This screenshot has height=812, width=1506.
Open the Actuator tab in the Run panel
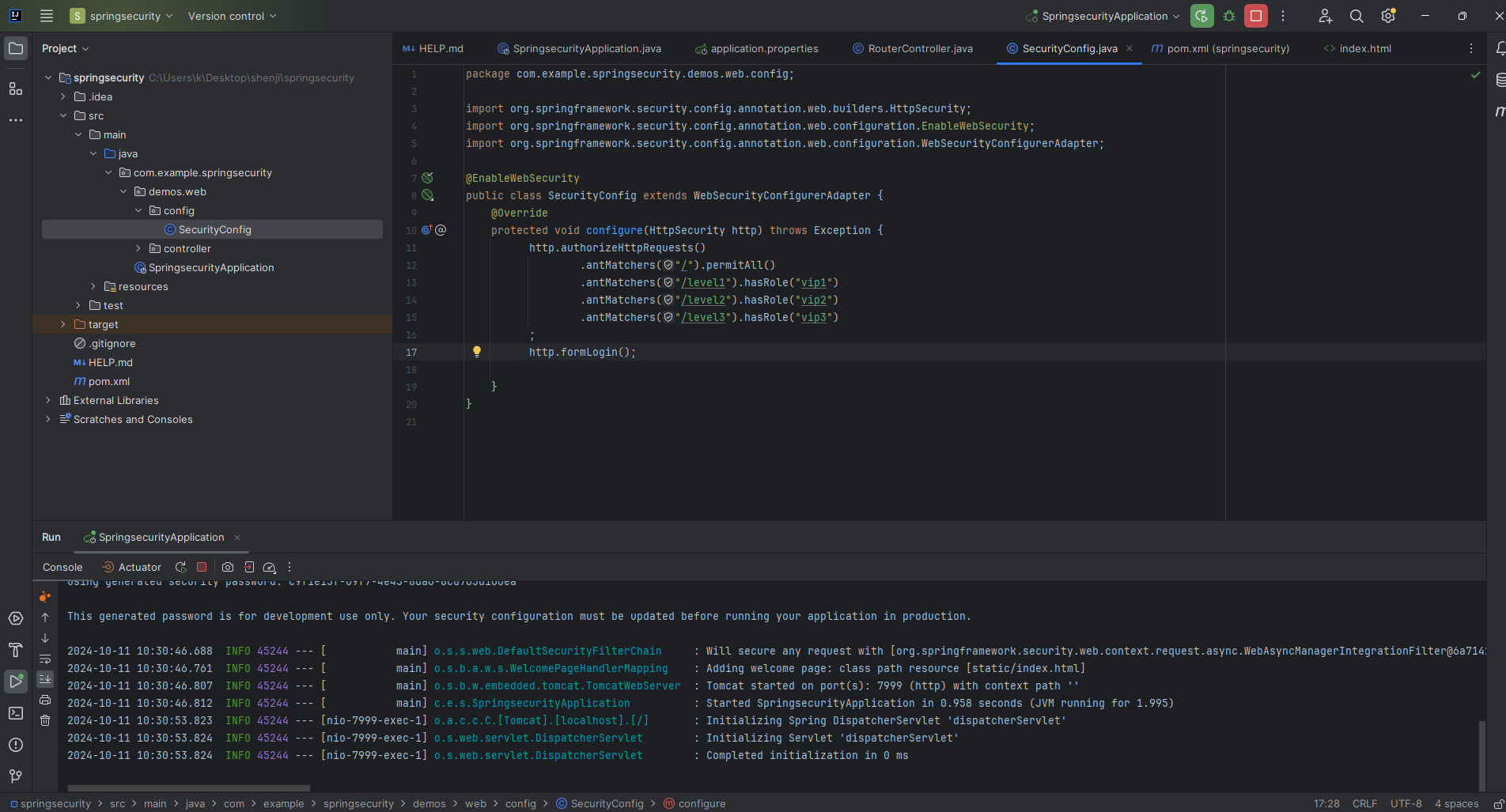coord(132,567)
